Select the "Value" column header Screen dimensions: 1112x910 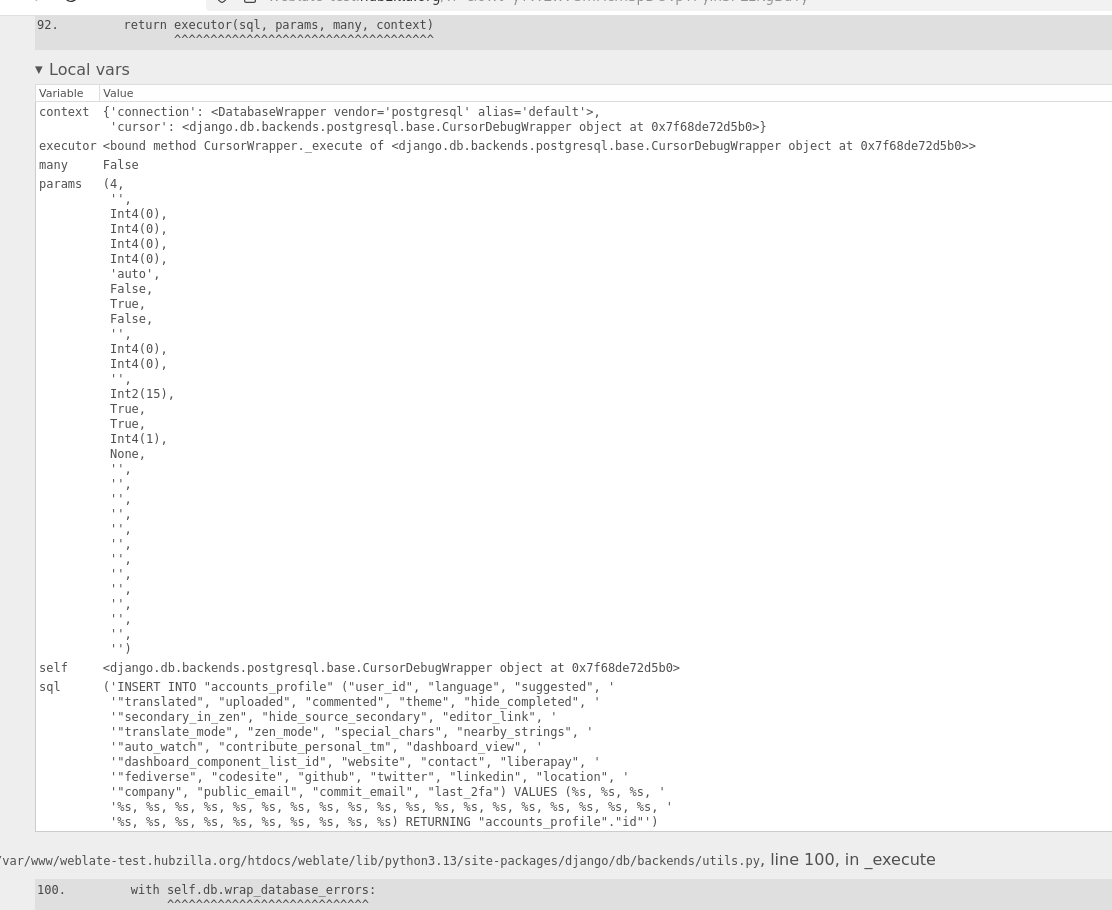(x=118, y=93)
